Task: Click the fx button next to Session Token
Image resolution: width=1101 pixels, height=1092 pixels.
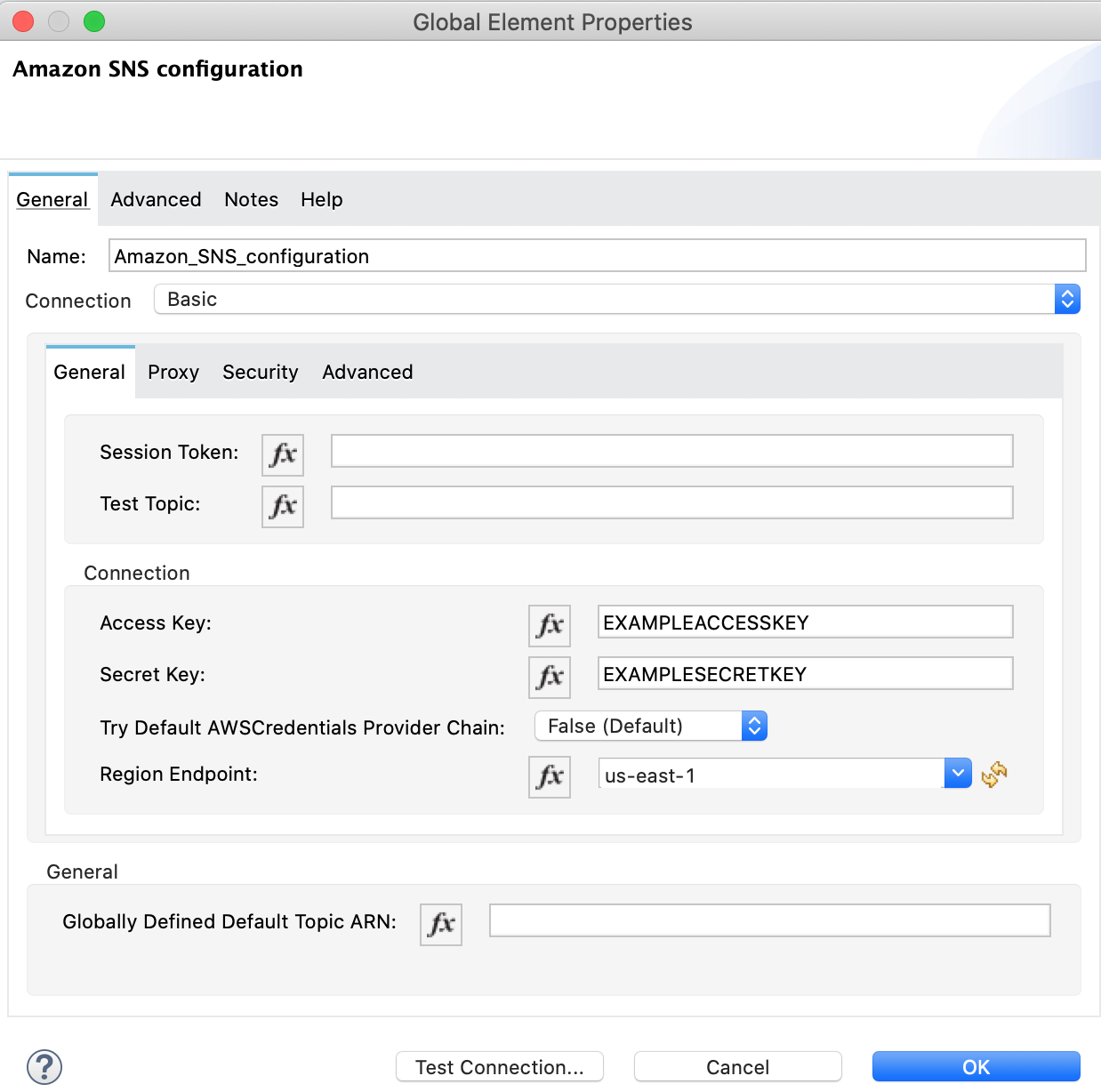Action: (283, 454)
